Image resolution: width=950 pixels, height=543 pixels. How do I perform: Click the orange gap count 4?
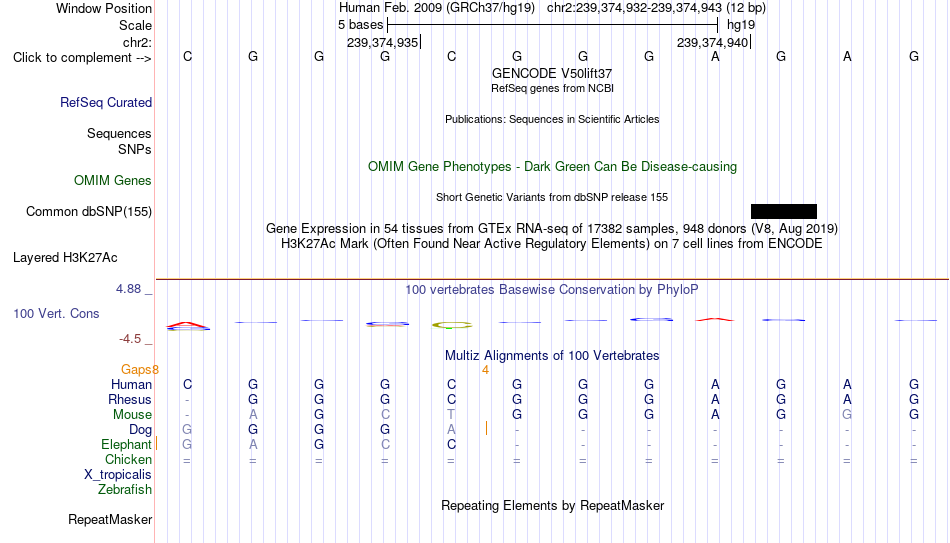pyautogui.click(x=485, y=370)
